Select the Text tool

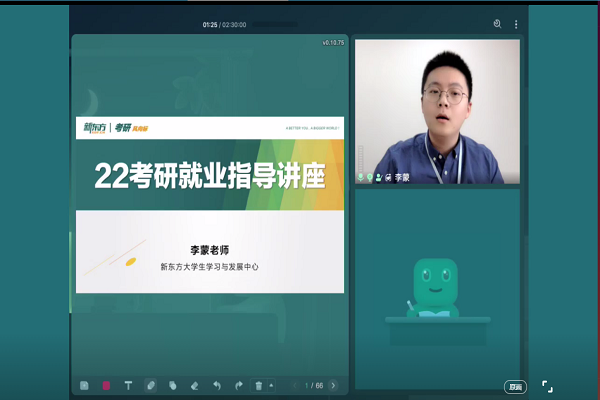tap(128, 385)
